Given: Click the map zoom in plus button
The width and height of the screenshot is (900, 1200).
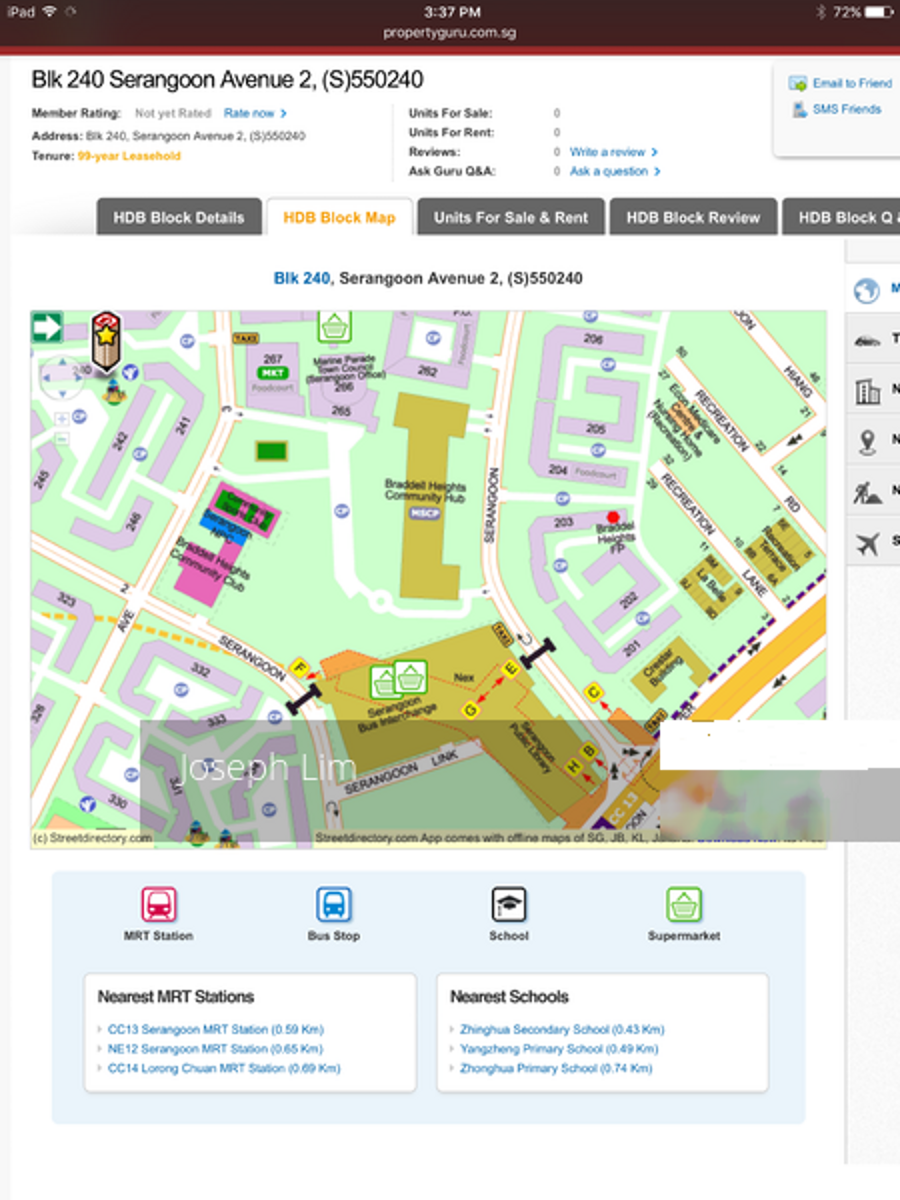Looking at the screenshot, I should click(62, 419).
